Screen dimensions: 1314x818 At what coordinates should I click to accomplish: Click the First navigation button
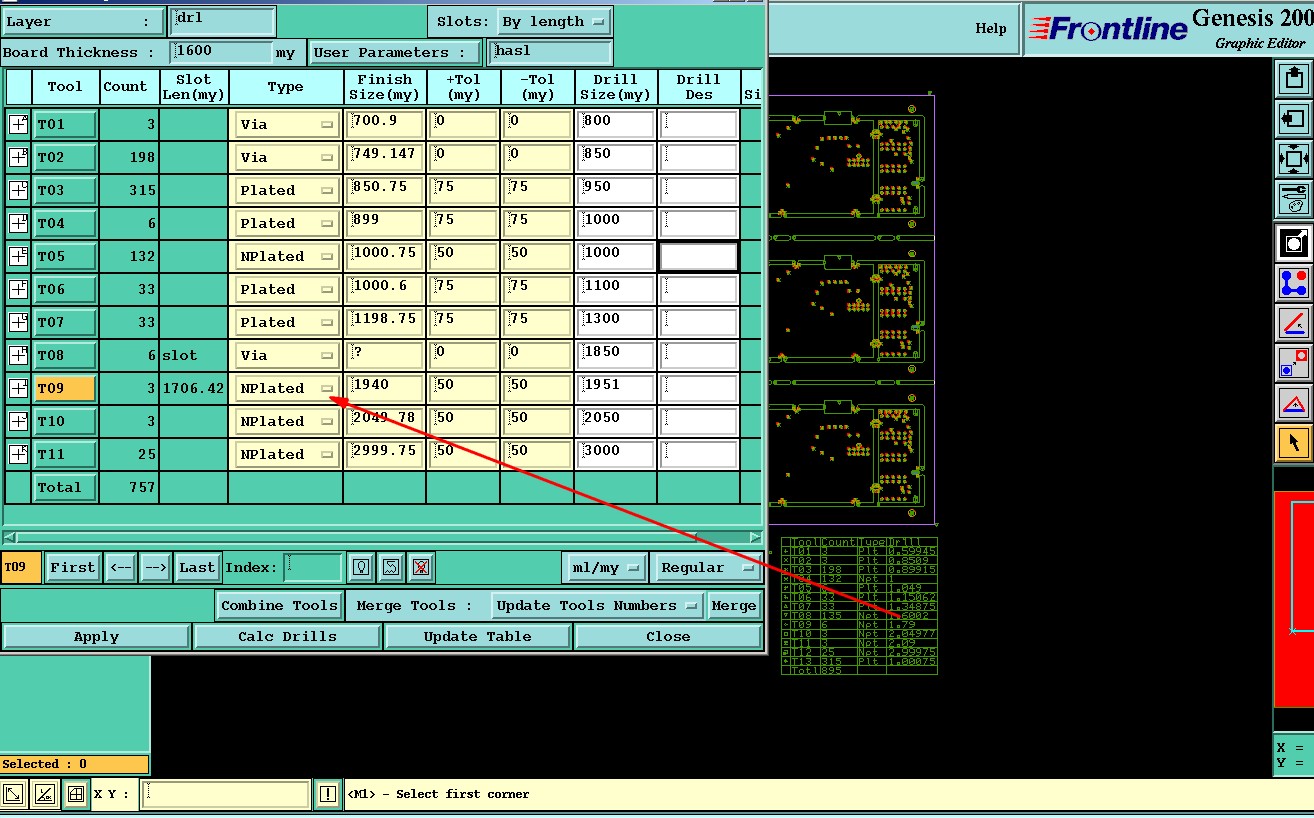73,567
